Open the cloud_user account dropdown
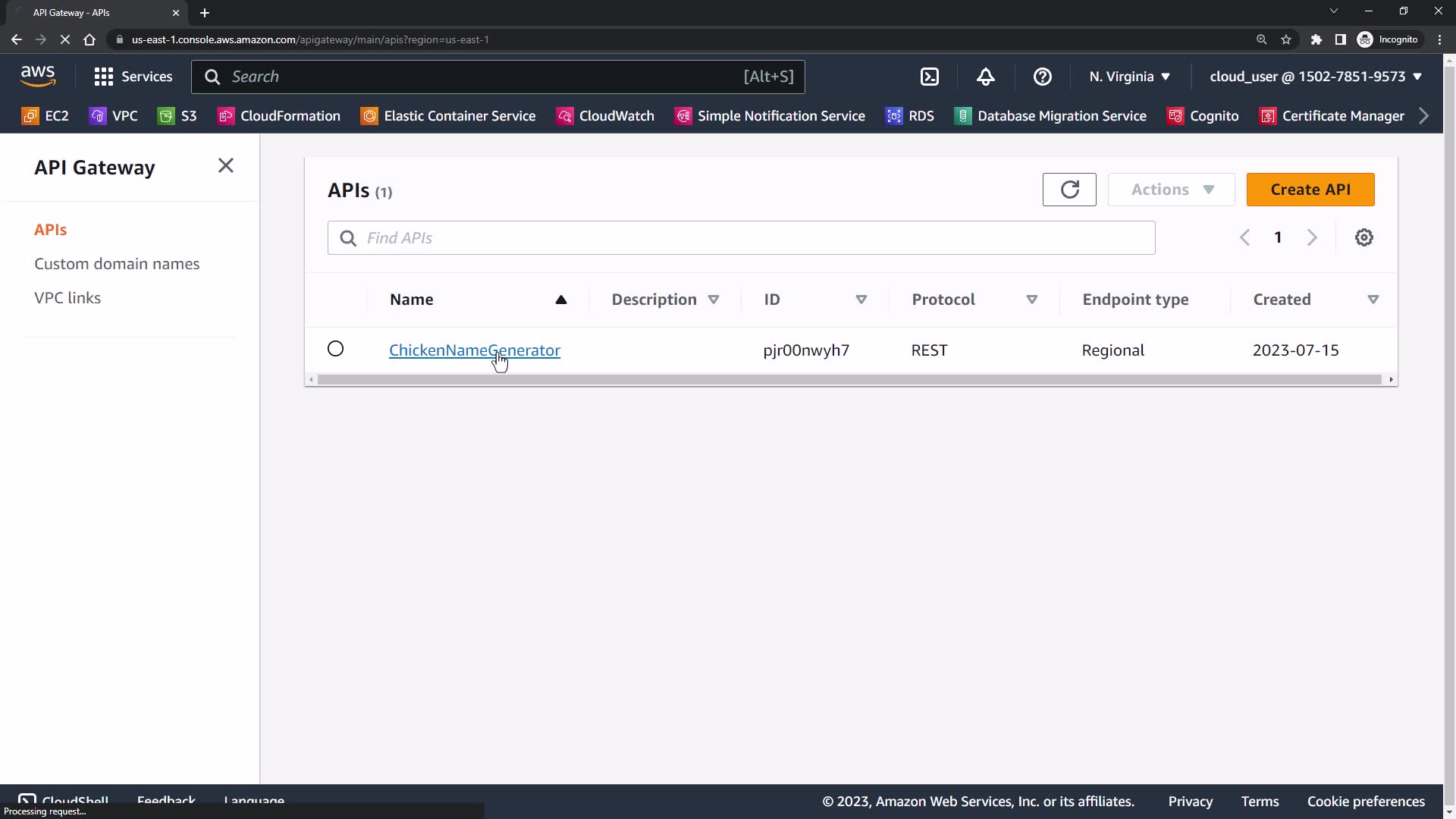 (x=1315, y=77)
